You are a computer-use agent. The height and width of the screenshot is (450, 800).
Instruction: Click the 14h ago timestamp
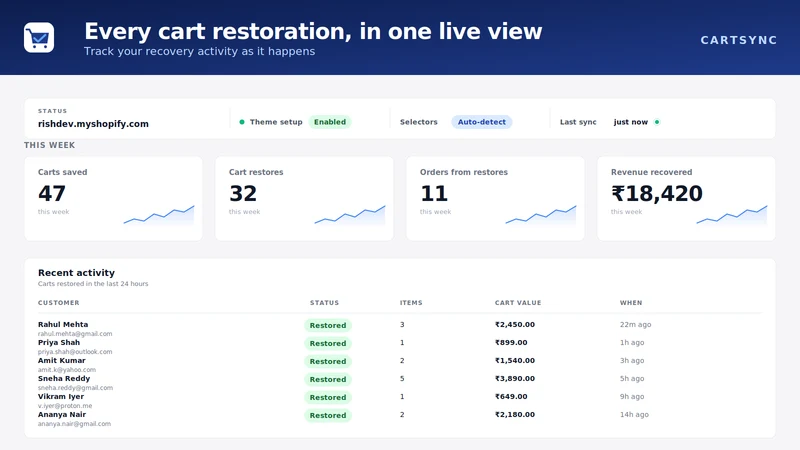[634, 414]
